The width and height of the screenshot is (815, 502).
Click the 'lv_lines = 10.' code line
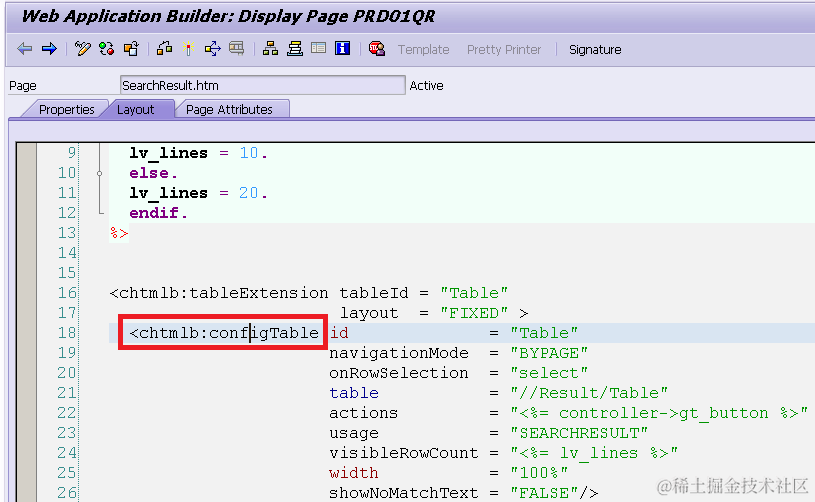pyautogui.click(x=198, y=153)
